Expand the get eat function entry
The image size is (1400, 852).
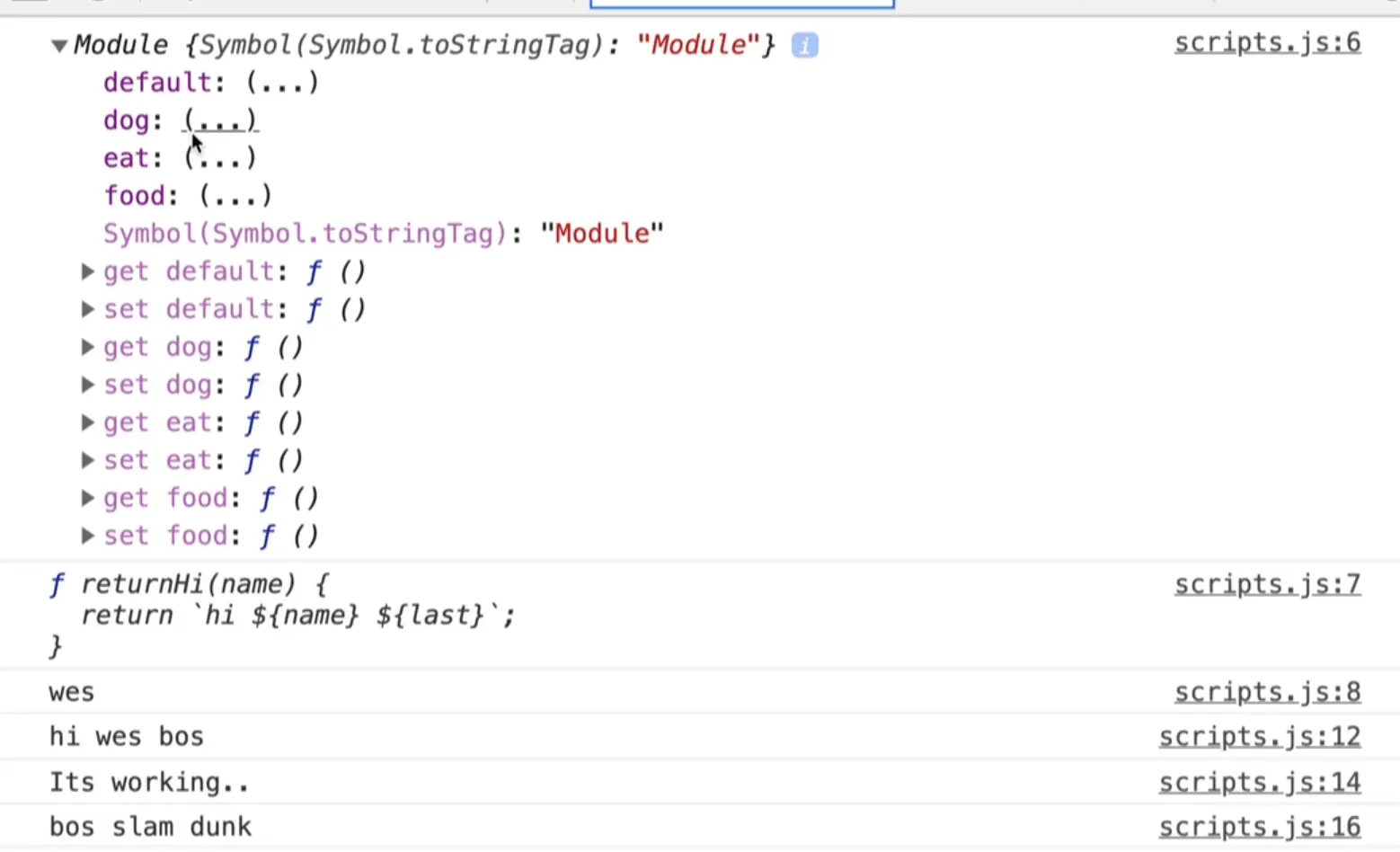[86, 422]
